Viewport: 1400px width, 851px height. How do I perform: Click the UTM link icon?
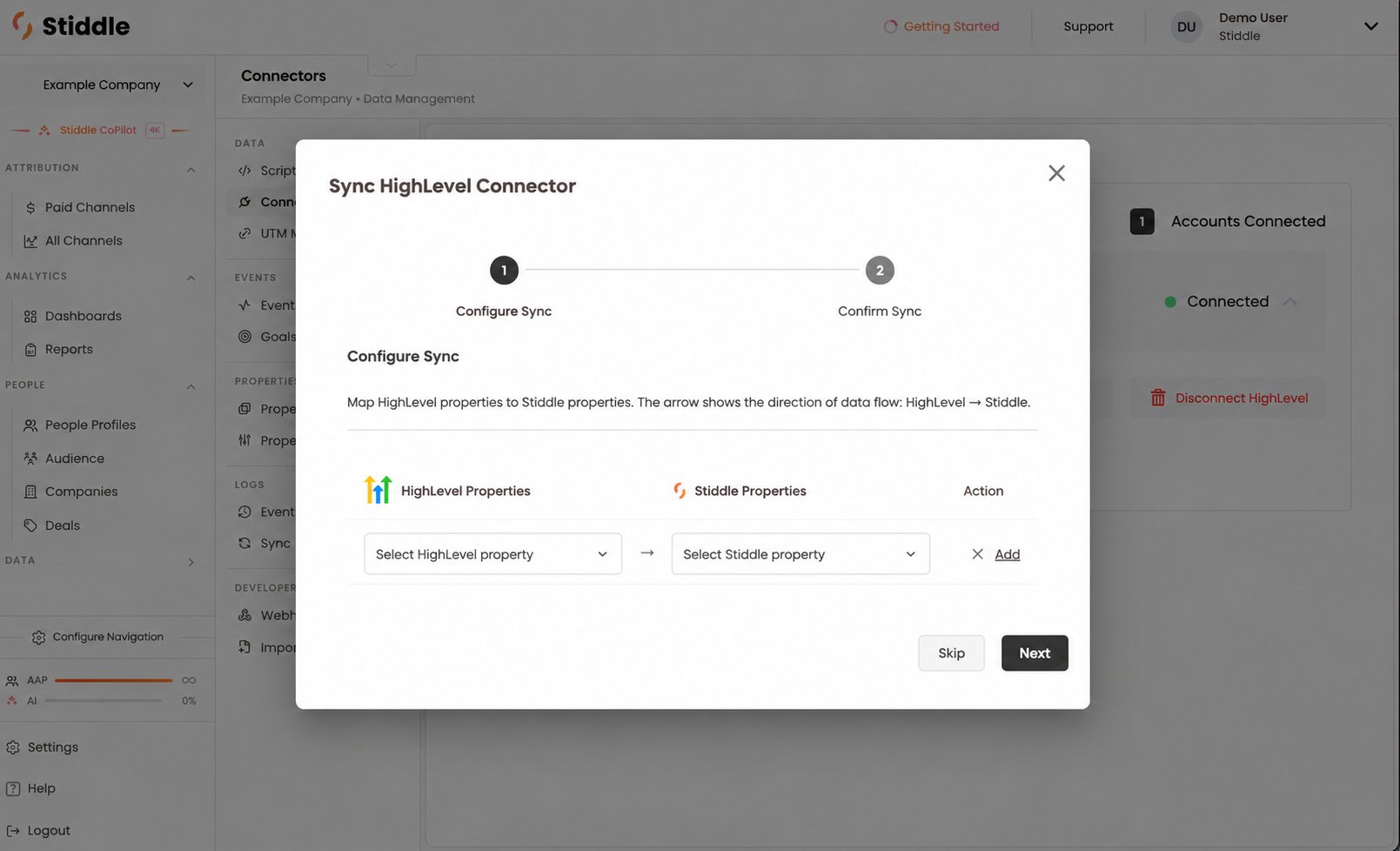(244, 233)
